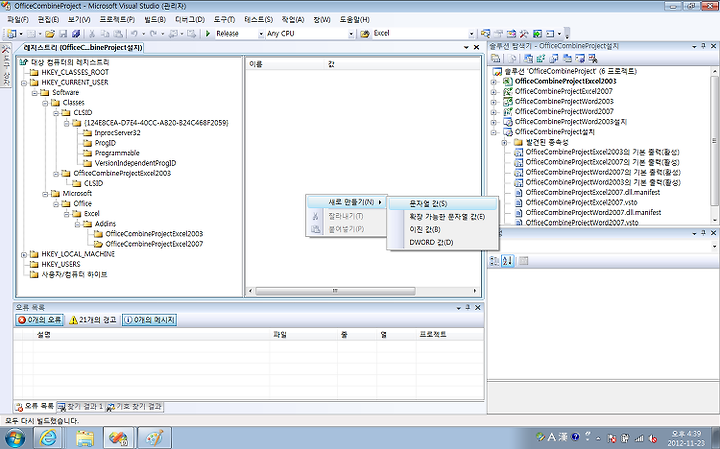Select the VersionIndependentProgID registry key
The height and width of the screenshot is (449, 720).
[x=135, y=163]
